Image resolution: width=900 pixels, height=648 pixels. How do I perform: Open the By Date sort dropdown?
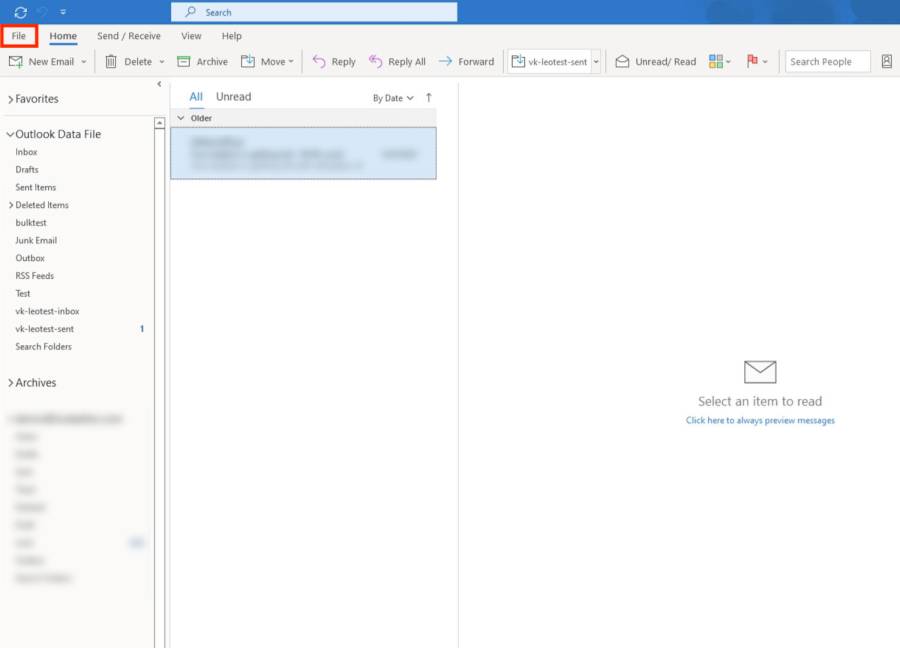(393, 98)
